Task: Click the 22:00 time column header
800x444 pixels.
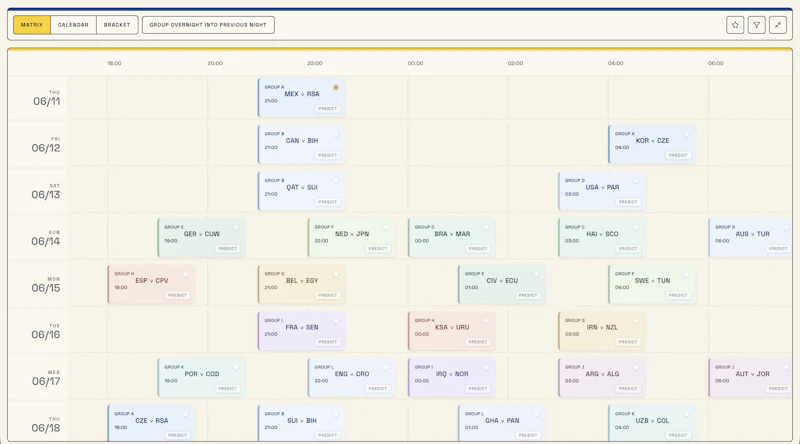Action: pyautogui.click(x=315, y=63)
